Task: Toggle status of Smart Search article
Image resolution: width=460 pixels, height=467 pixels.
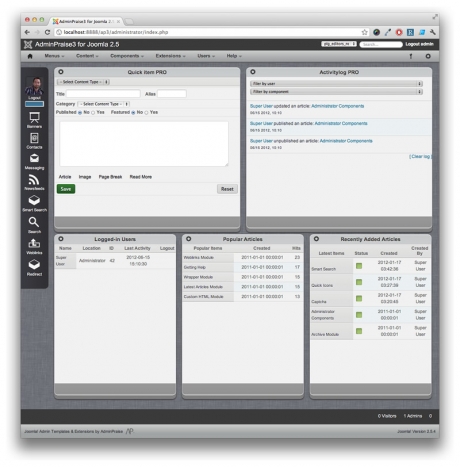Action: [359, 266]
